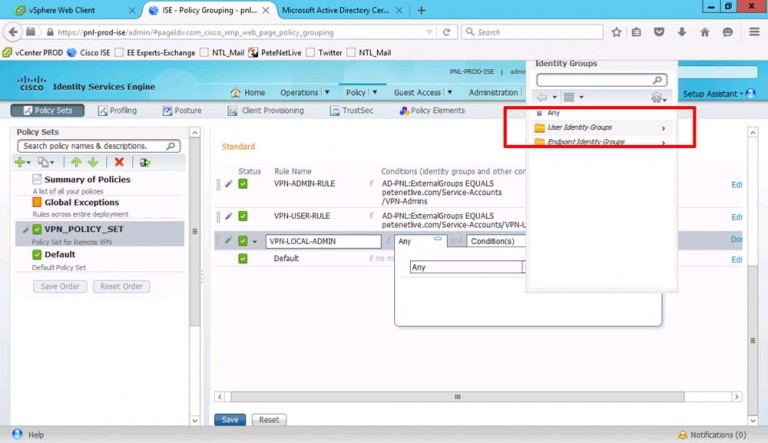Click the blue Save button

230,419
